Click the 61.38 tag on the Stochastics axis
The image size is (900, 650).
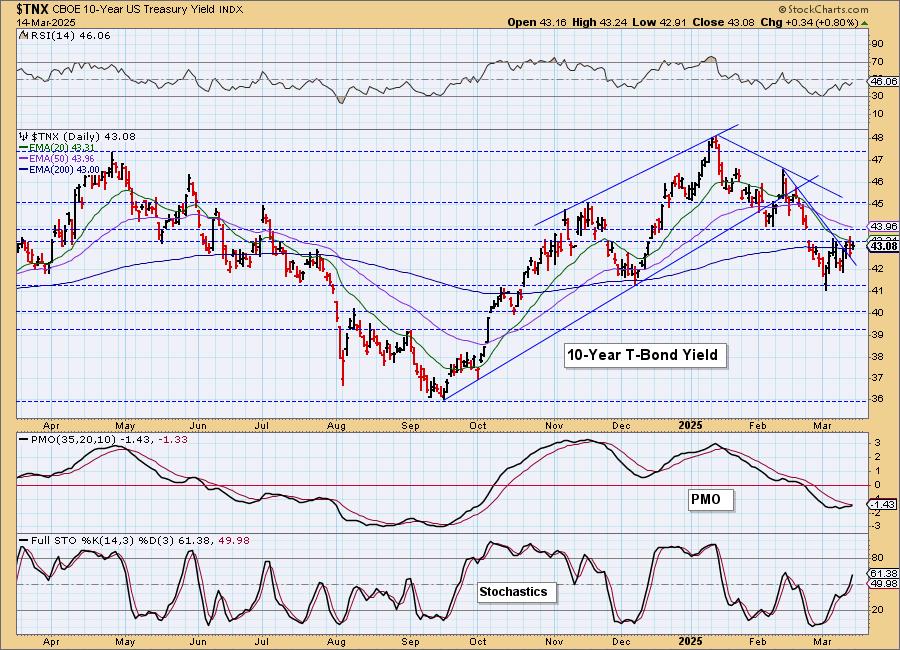coord(884,574)
